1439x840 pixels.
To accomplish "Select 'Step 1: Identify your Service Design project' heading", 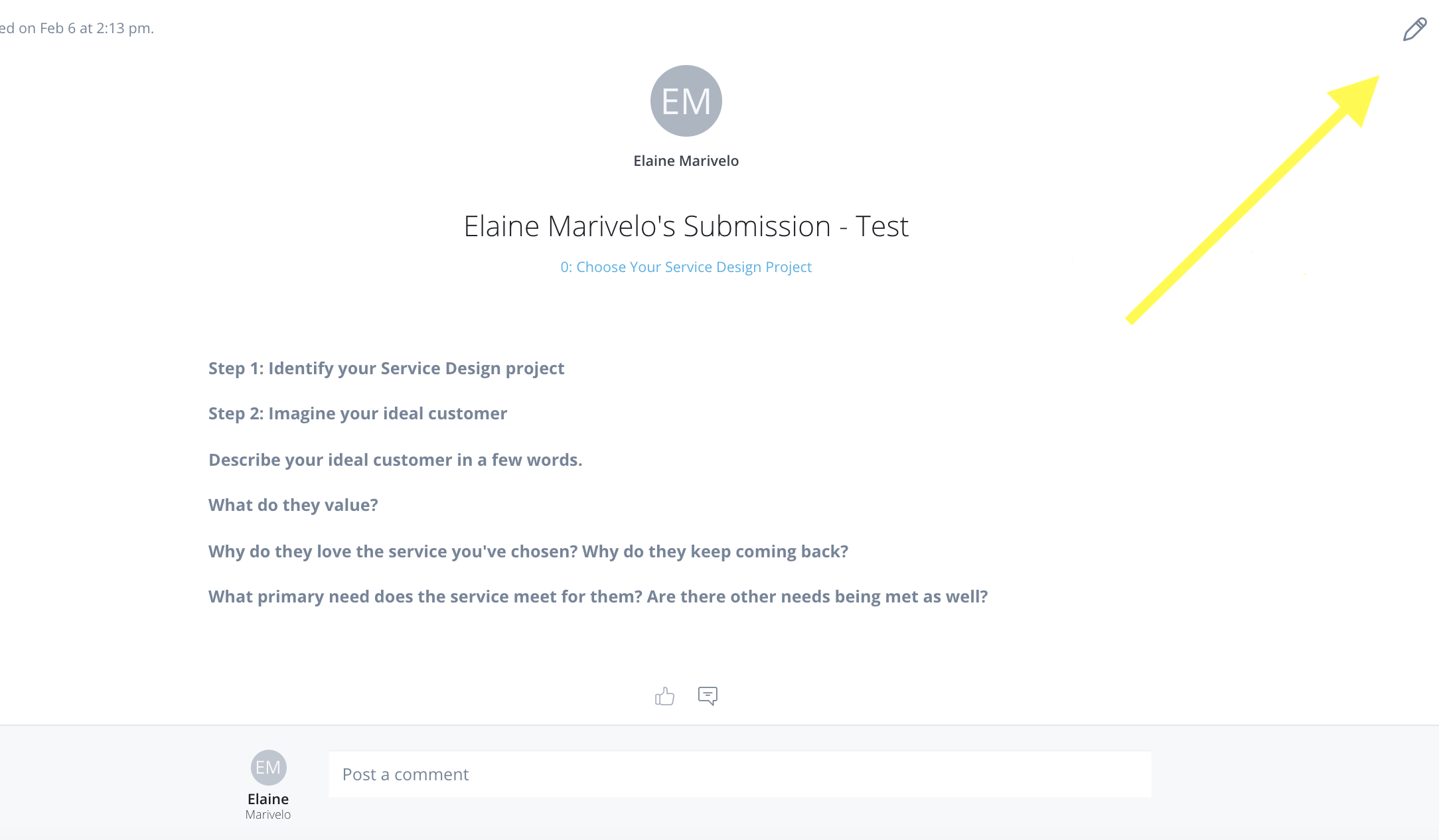I will click(386, 368).
